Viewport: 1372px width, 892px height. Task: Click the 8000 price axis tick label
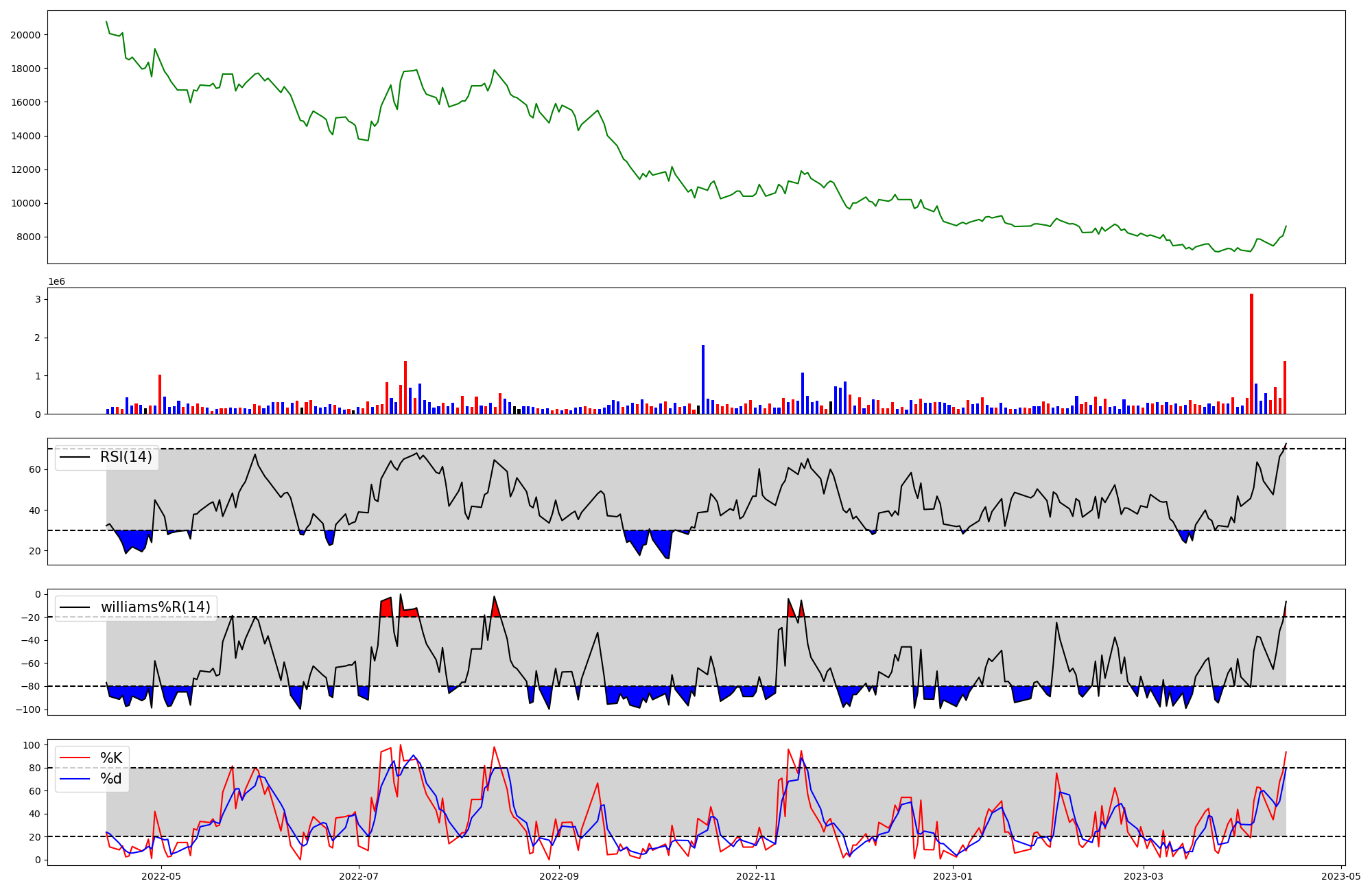coord(28,237)
